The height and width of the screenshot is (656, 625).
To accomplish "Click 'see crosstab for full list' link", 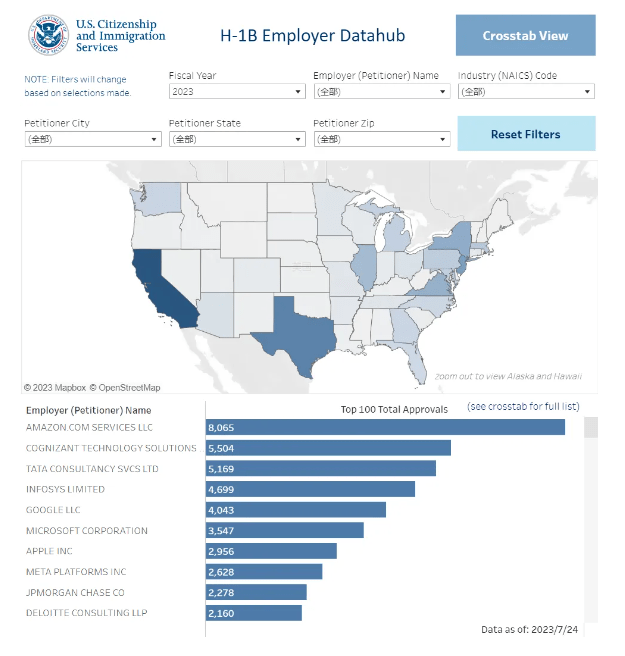I will click(523, 407).
